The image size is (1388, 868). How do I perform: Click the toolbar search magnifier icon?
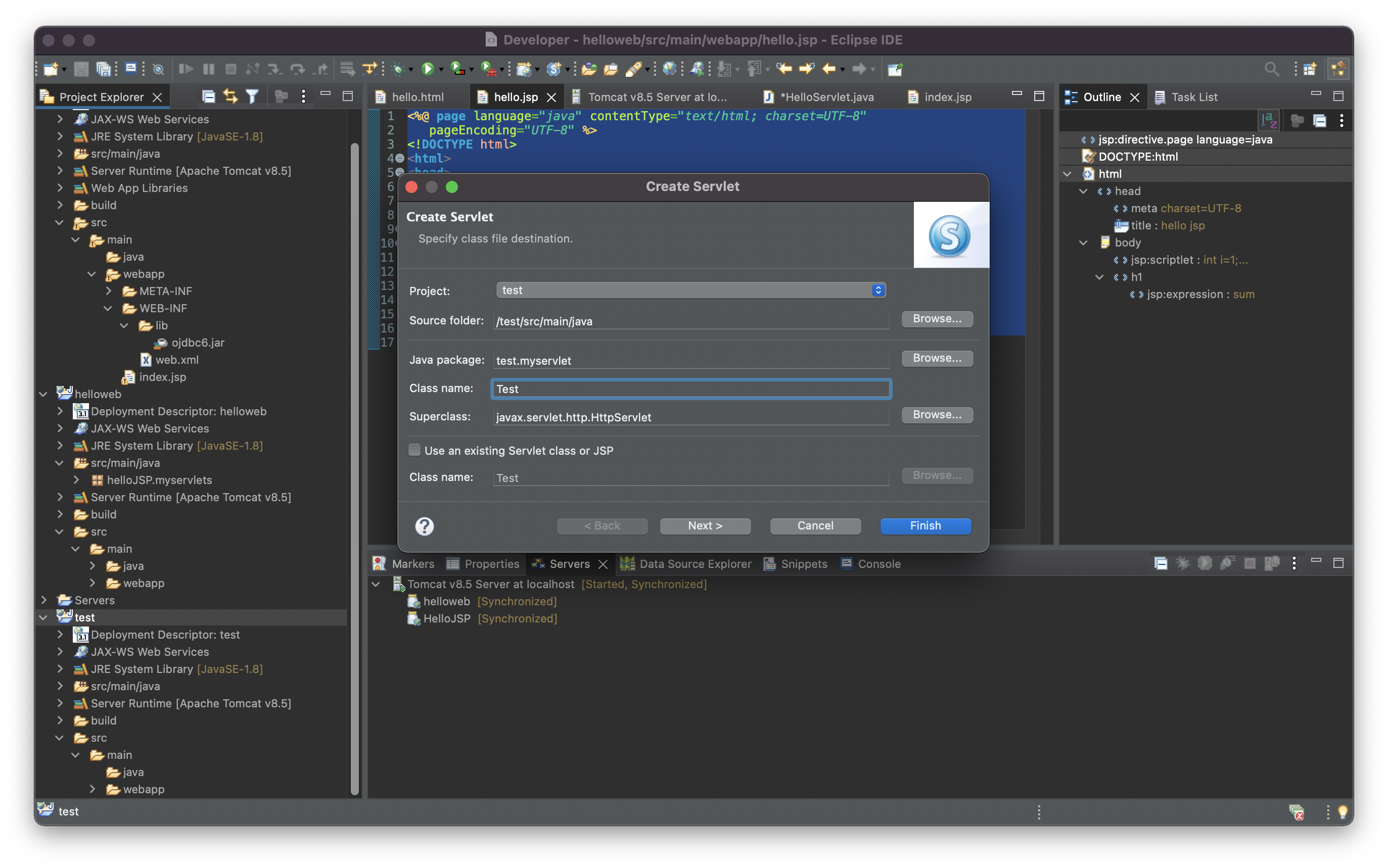point(1271,69)
